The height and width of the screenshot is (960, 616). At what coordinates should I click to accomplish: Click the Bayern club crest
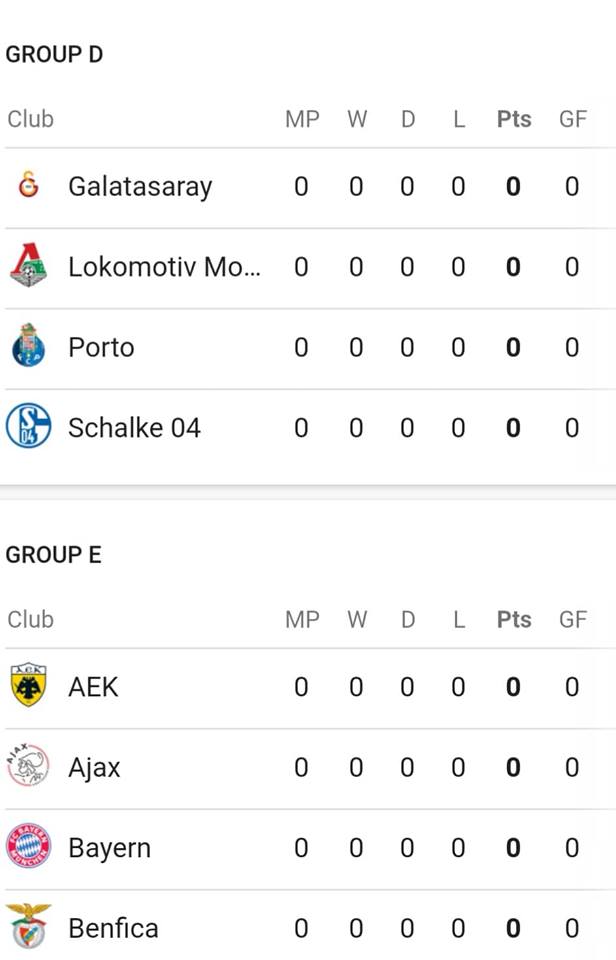(x=28, y=846)
